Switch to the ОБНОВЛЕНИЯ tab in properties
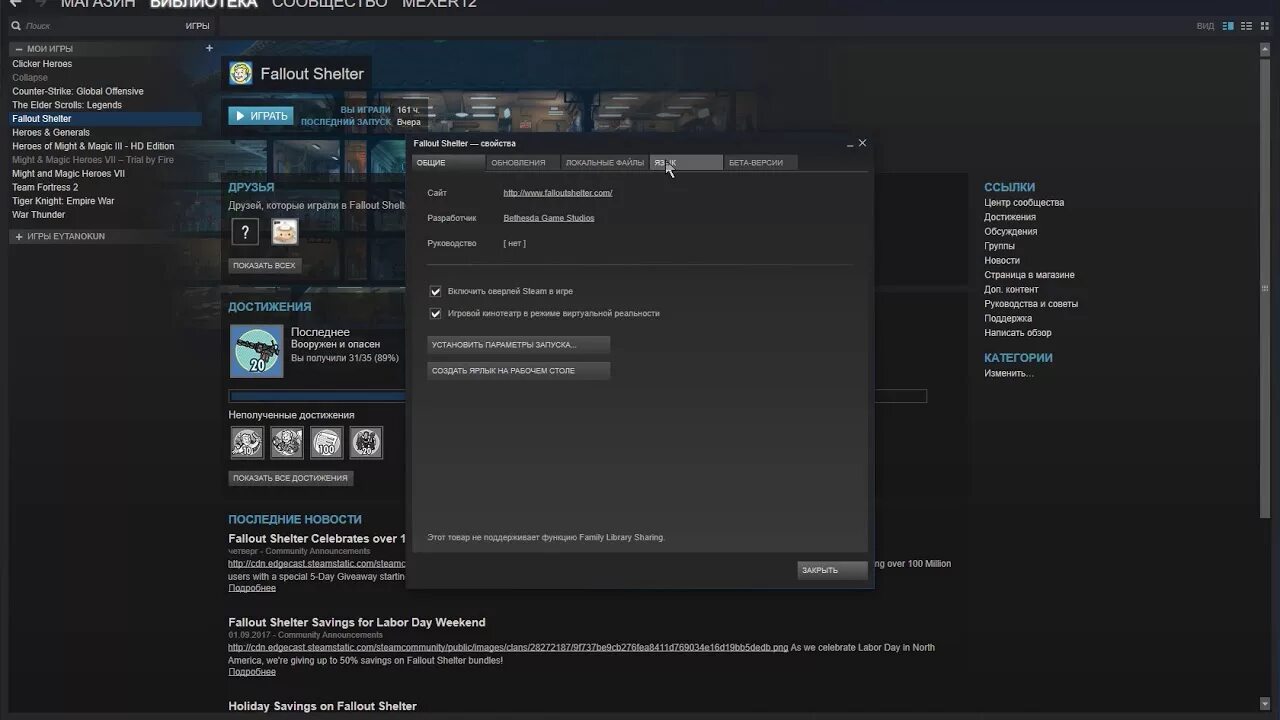The image size is (1280, 720). (x=521, y=162)
